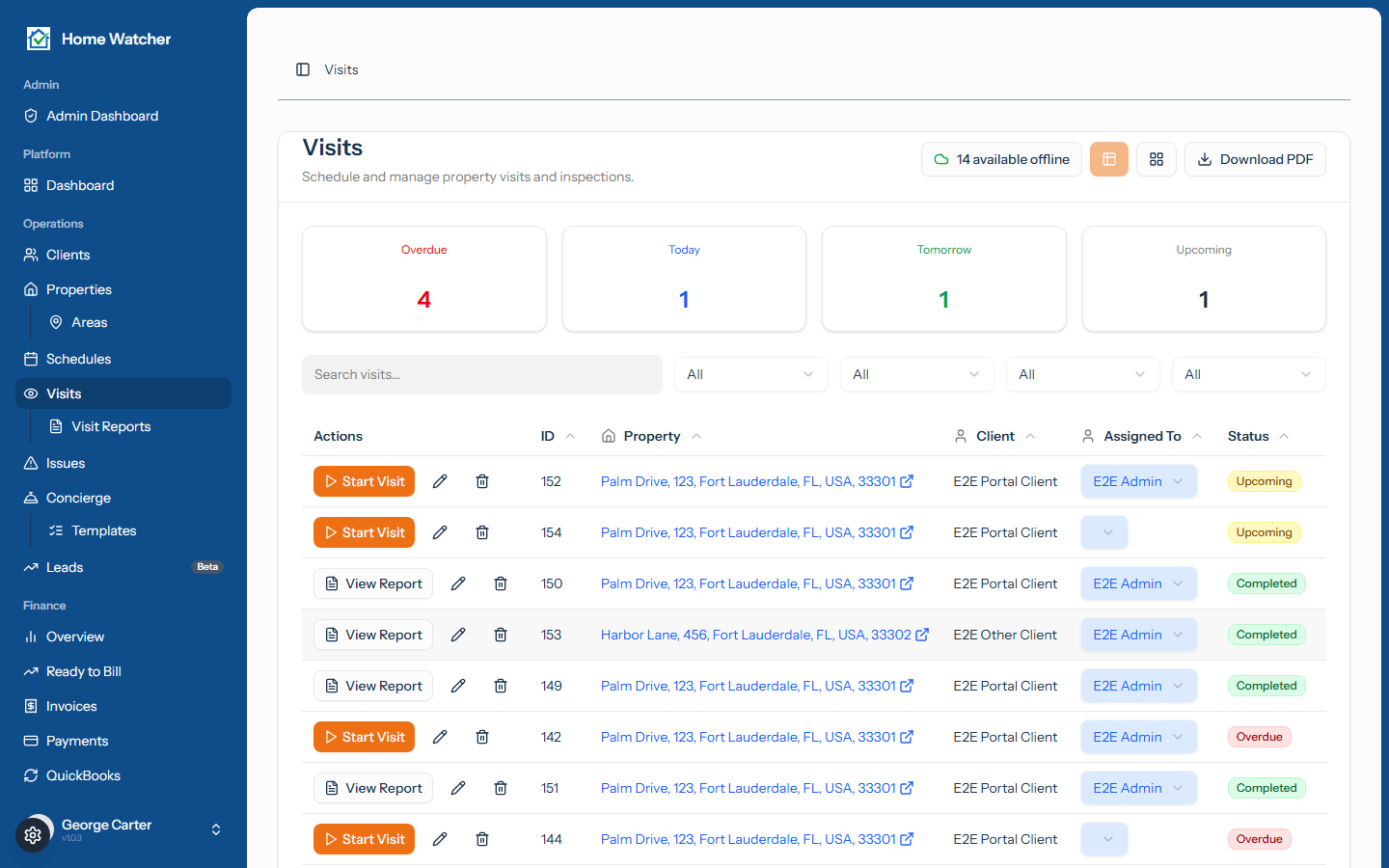Open QuickBooks in sidebar
Screen dimensions: 1389x868
pyautogui.click(x=123, y=775)
